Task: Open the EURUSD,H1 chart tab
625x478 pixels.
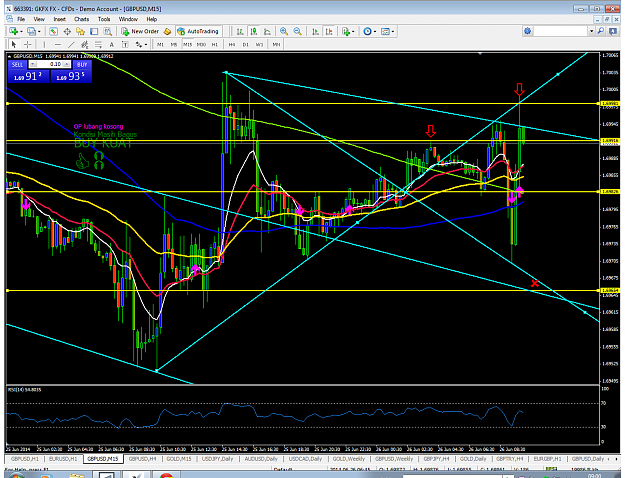Action: [x=63, y=459]
